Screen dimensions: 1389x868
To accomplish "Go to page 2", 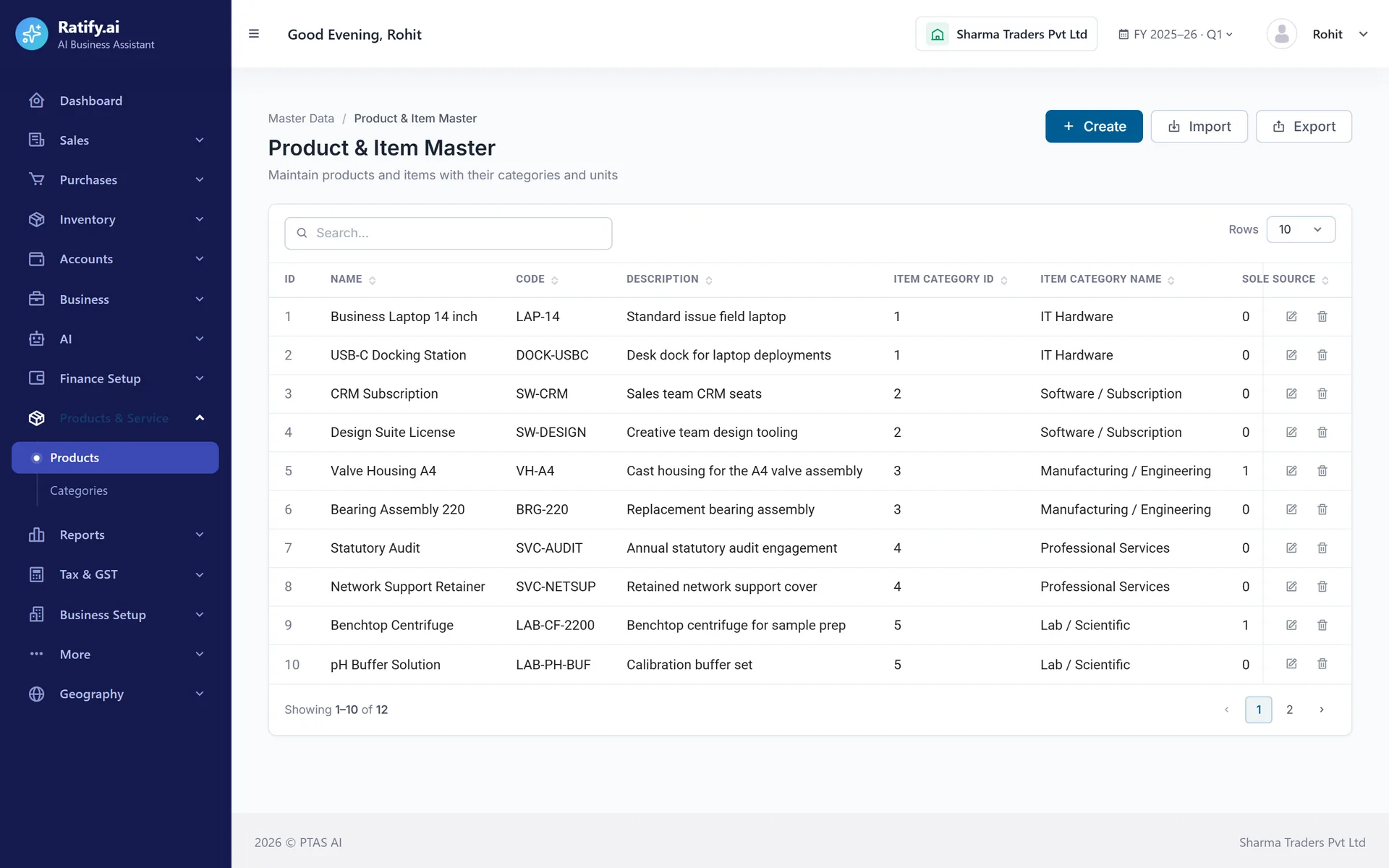I will pos(1289,710).
